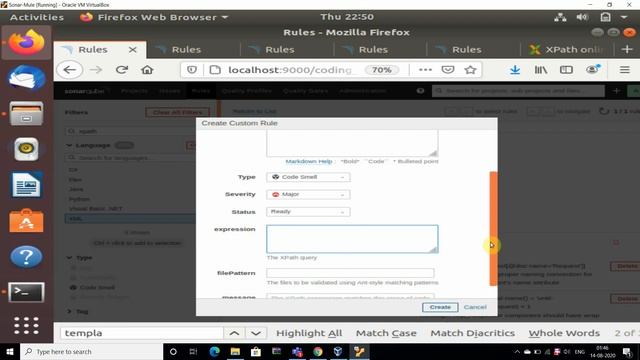Open network icon in GNOME top bar
This screenshot has width=640, height=360.
tap(560, 17)
